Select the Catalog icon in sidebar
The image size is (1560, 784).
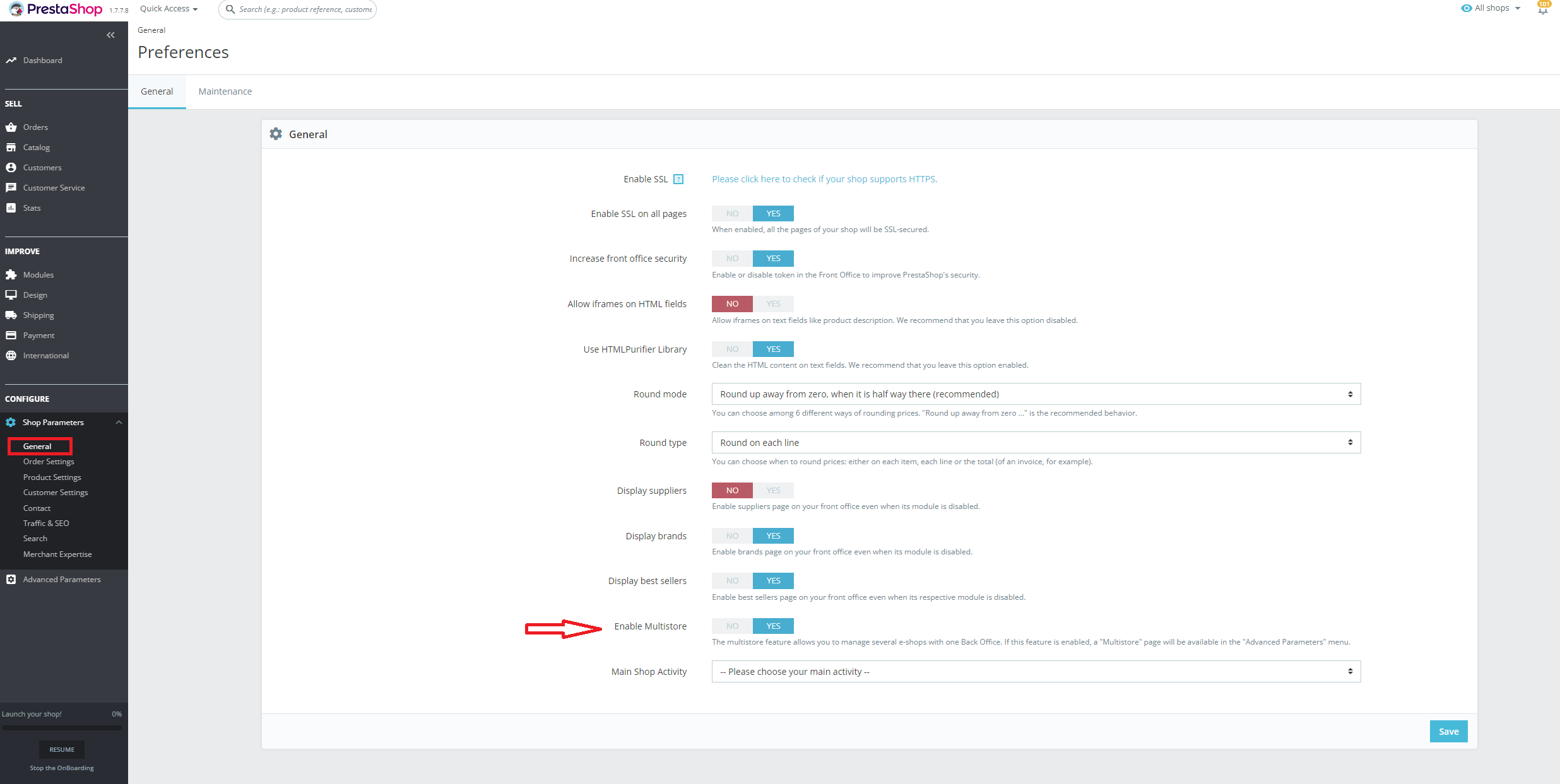coord(13,147)
